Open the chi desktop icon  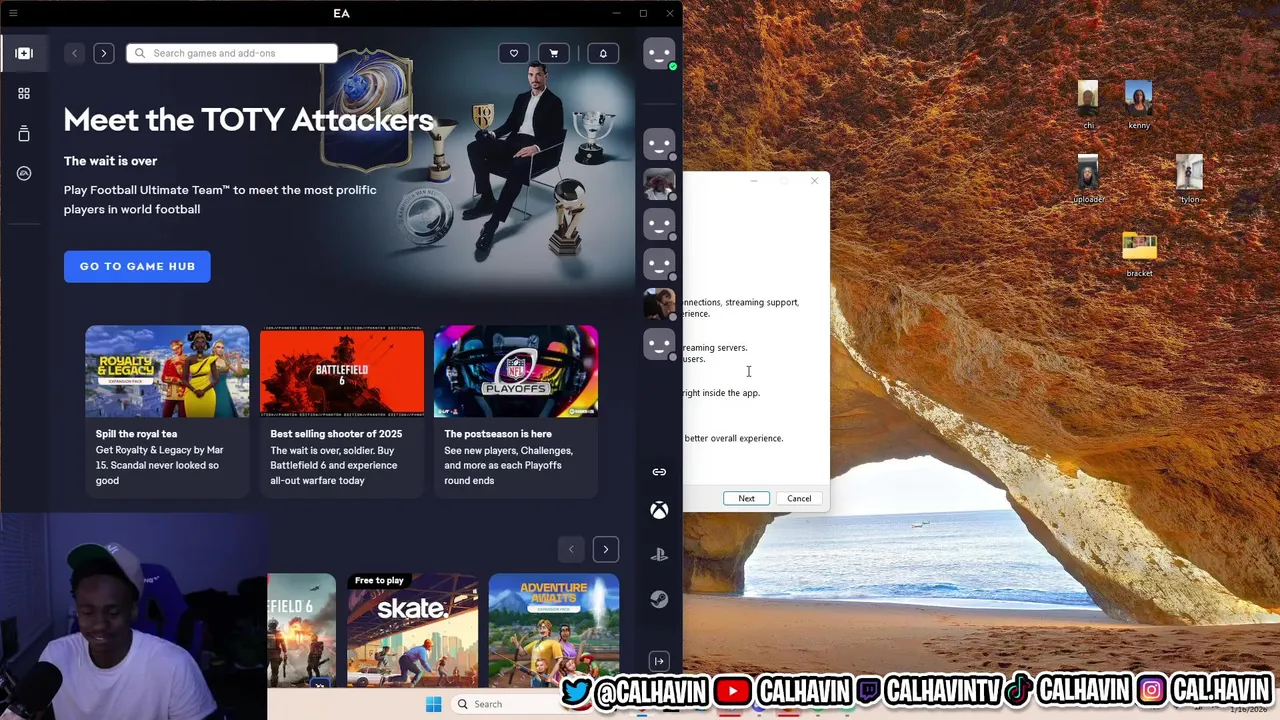click(1088, 105)
